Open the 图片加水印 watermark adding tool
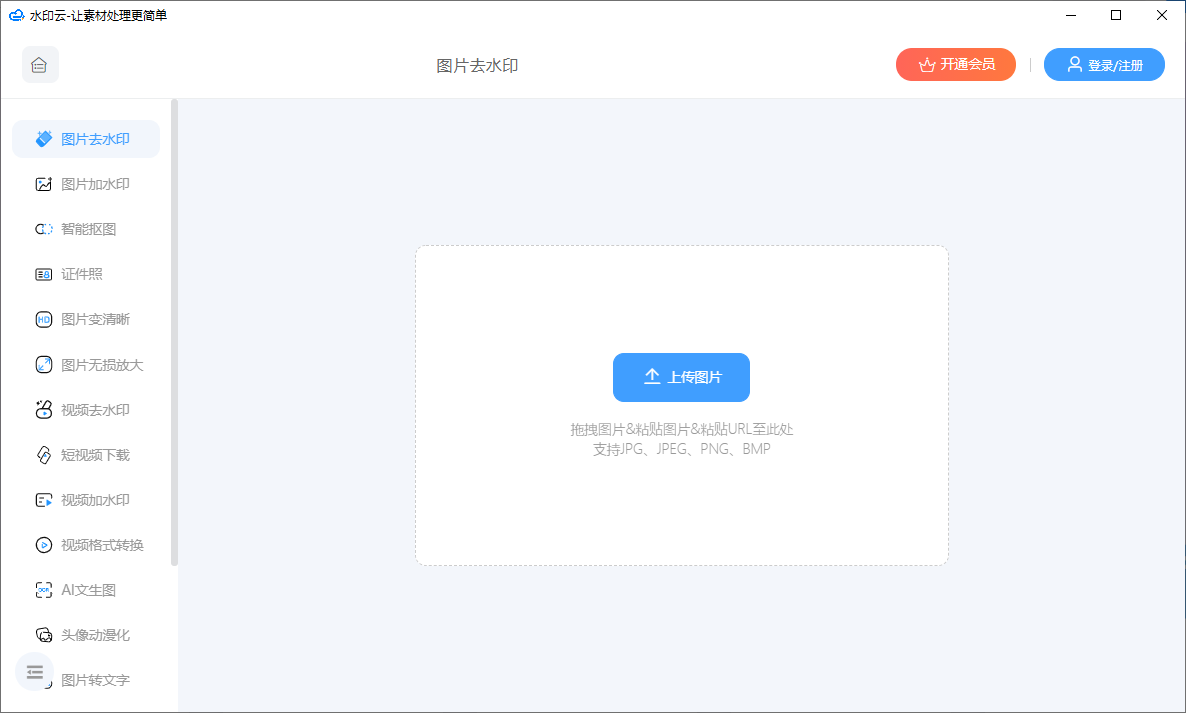This screenshot has height=713, width=1186. tap(86, 183)
